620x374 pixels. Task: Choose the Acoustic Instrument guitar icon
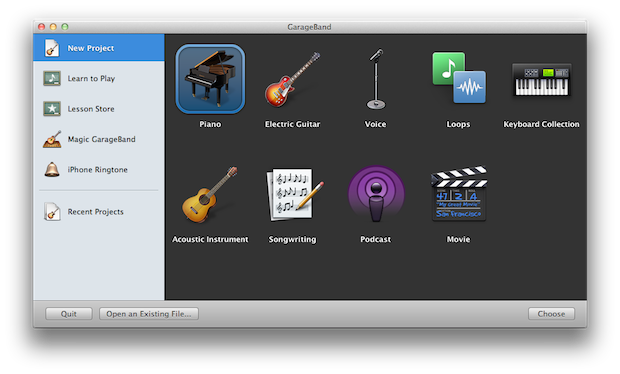(x=210, y=195)
